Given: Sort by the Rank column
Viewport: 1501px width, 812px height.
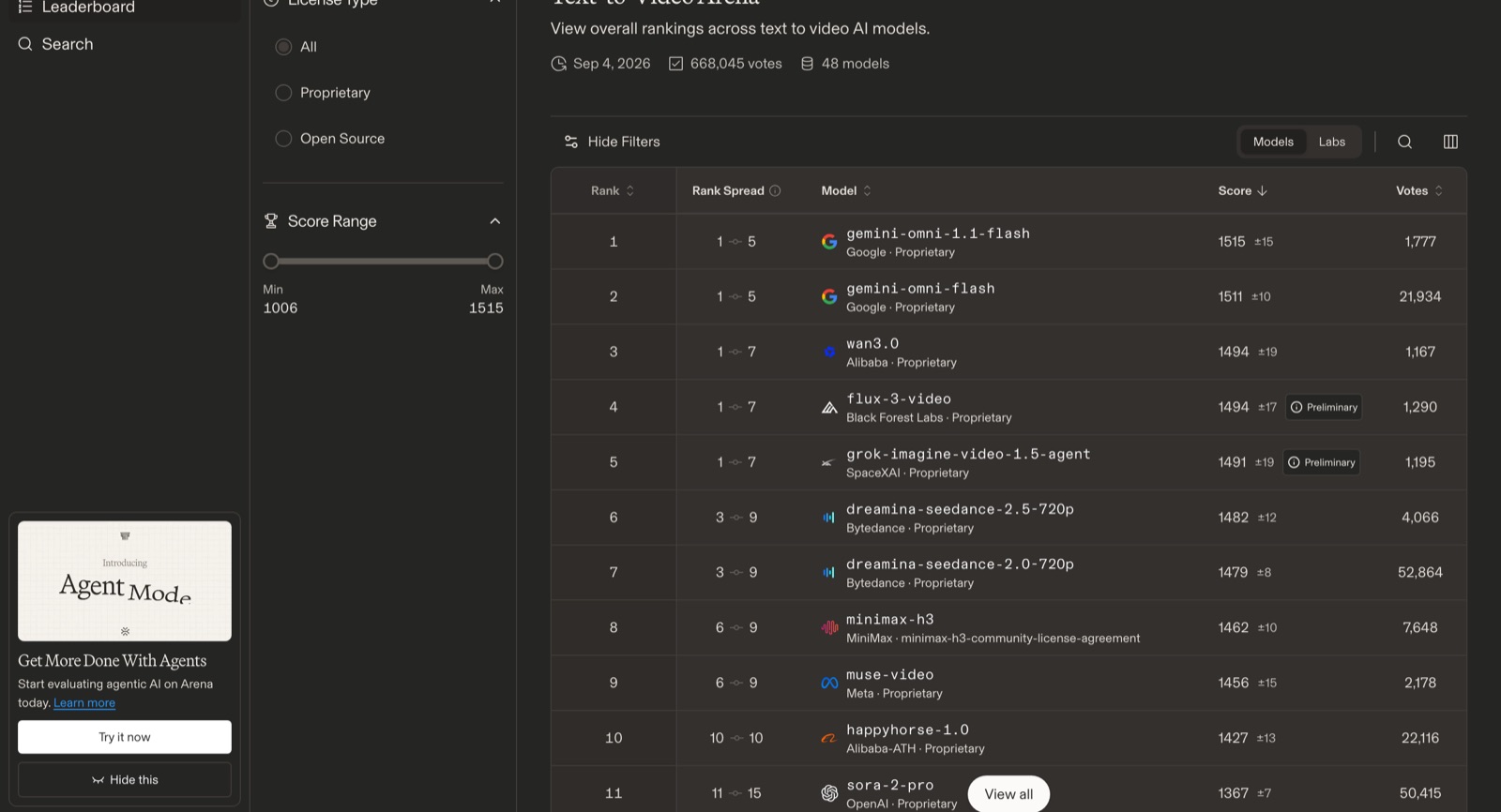Looking at the screenshot, I should tap(613, 190).
